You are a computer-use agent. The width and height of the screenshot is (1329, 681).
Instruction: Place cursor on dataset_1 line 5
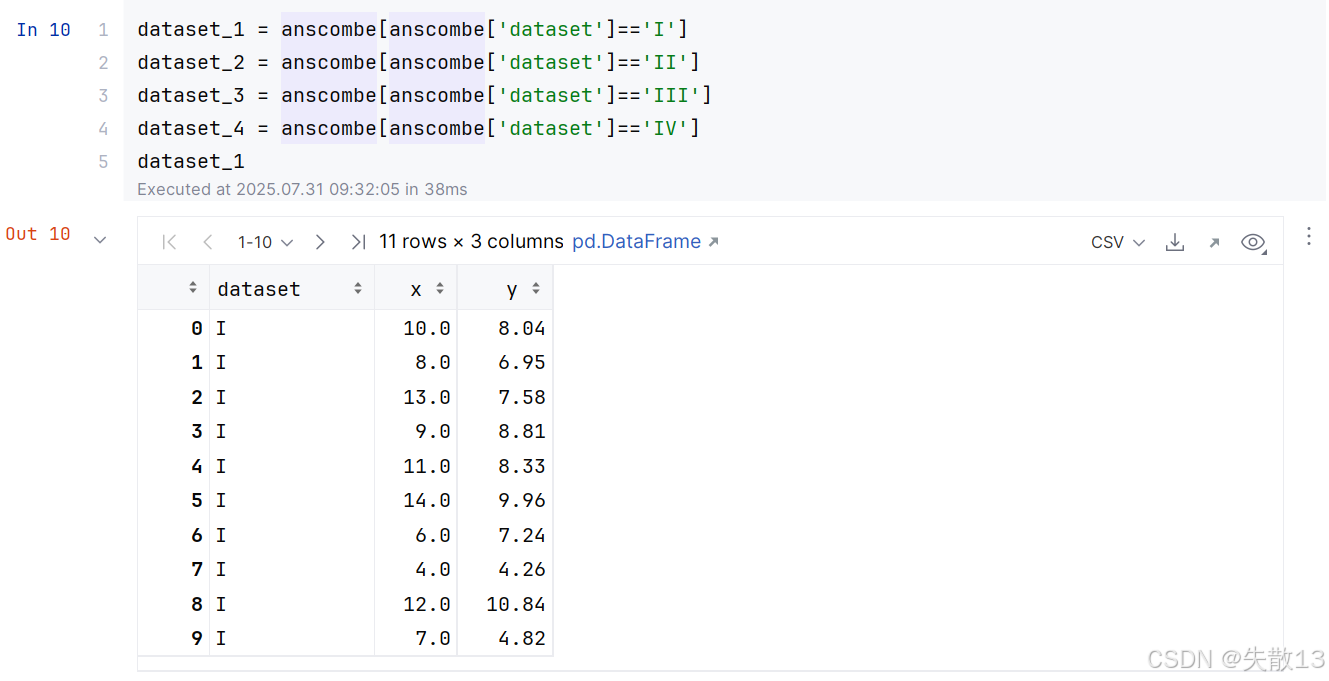click(191, 161)
